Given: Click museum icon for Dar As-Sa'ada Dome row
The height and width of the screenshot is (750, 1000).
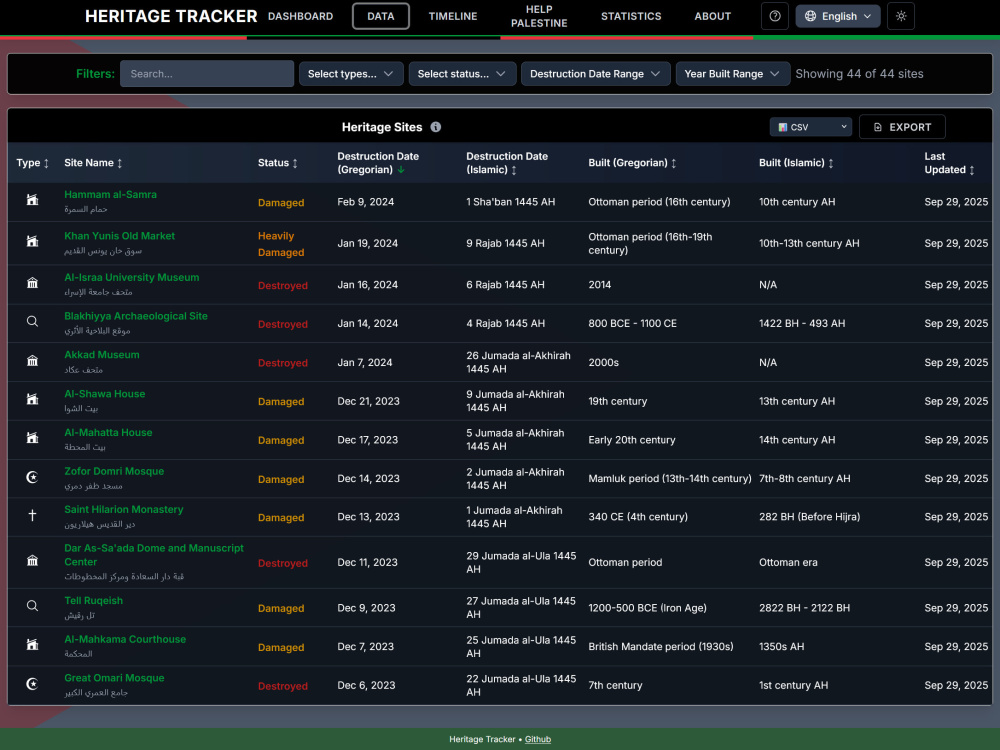Looking at the screenshot, I should 32,561.
